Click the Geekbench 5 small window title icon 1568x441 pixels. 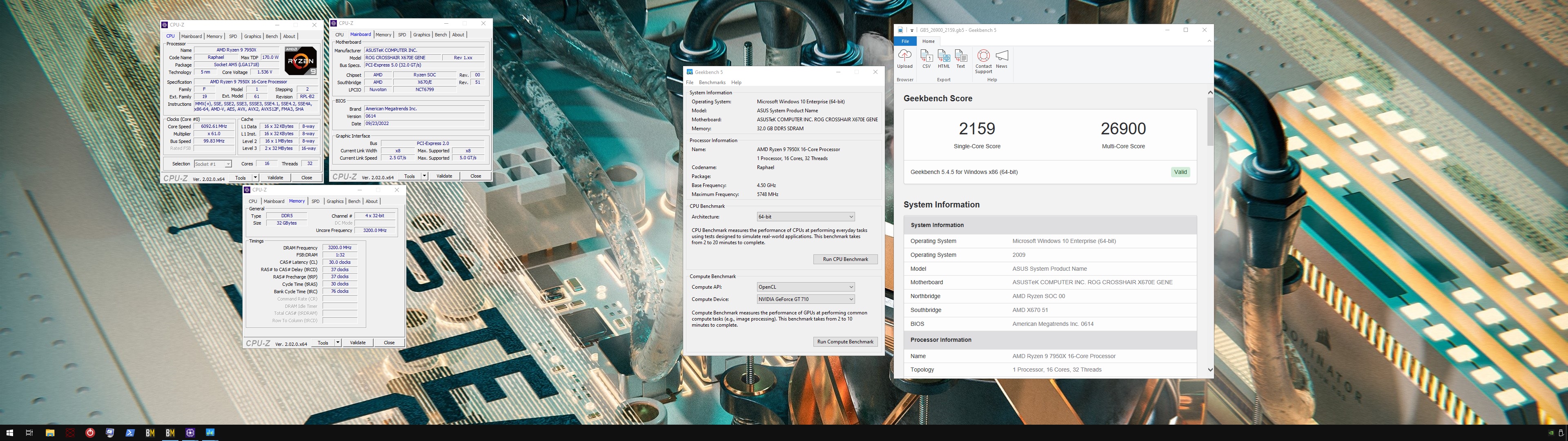coord(690,72)
